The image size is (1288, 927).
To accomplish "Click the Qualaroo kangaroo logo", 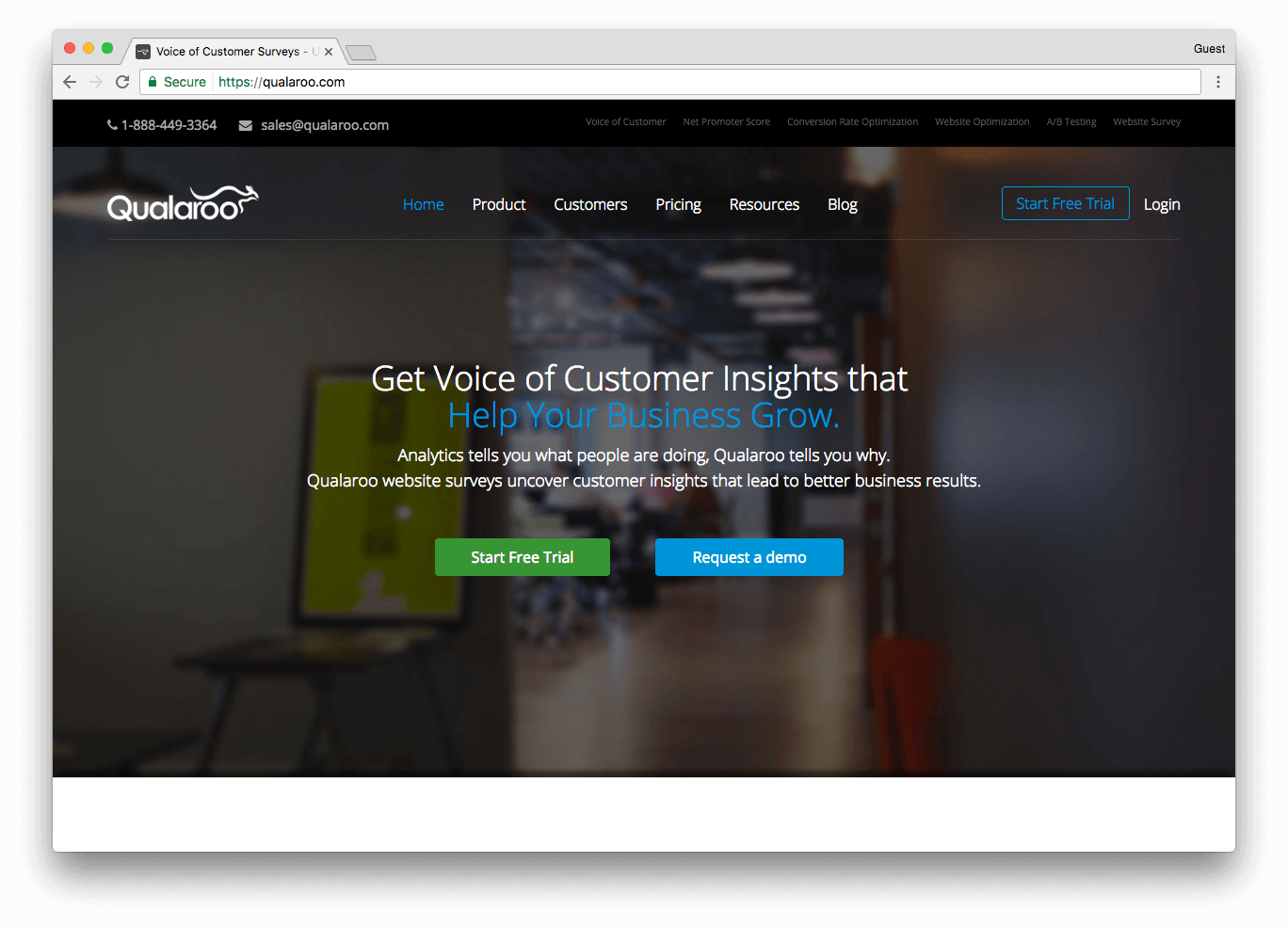I will pyautogui.click(x=183, y=203).
